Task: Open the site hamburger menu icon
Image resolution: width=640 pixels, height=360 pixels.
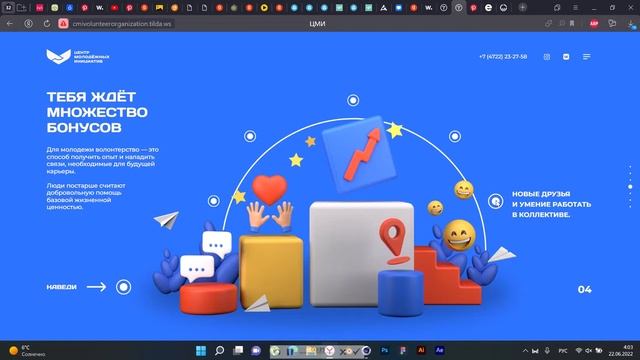Action: 587,57
